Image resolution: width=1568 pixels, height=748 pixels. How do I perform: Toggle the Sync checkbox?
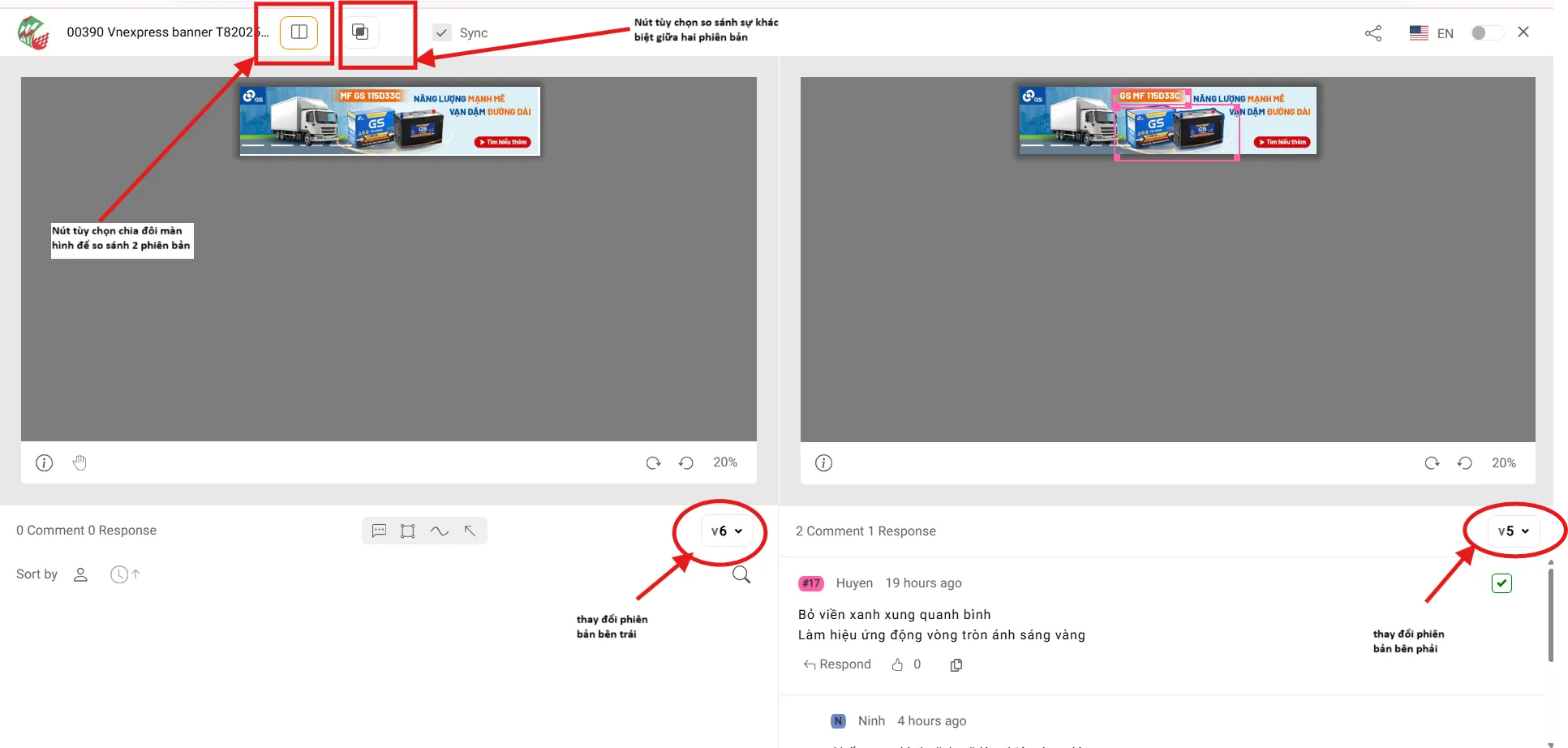(442, 33)
